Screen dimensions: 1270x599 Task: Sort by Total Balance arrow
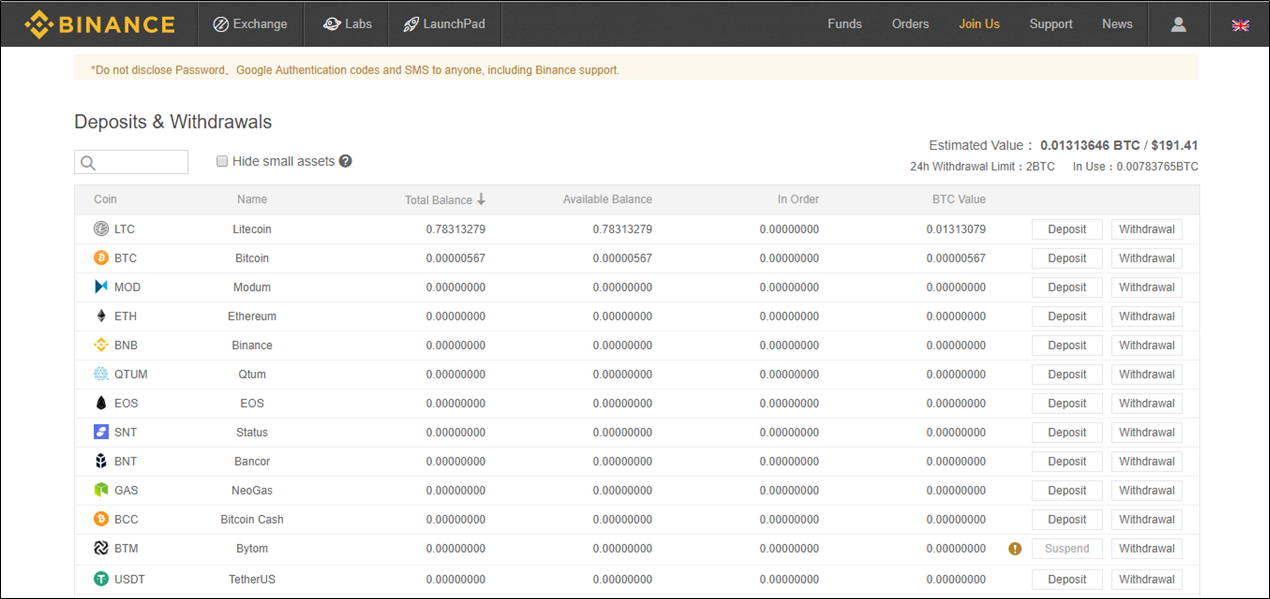(481, 199)
